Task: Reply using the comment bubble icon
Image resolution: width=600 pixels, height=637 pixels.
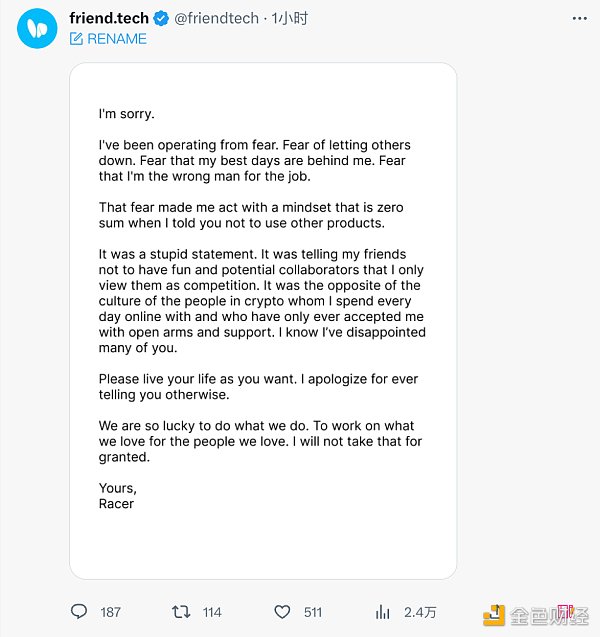Action: pyautogui.click(x=80, y=611)
